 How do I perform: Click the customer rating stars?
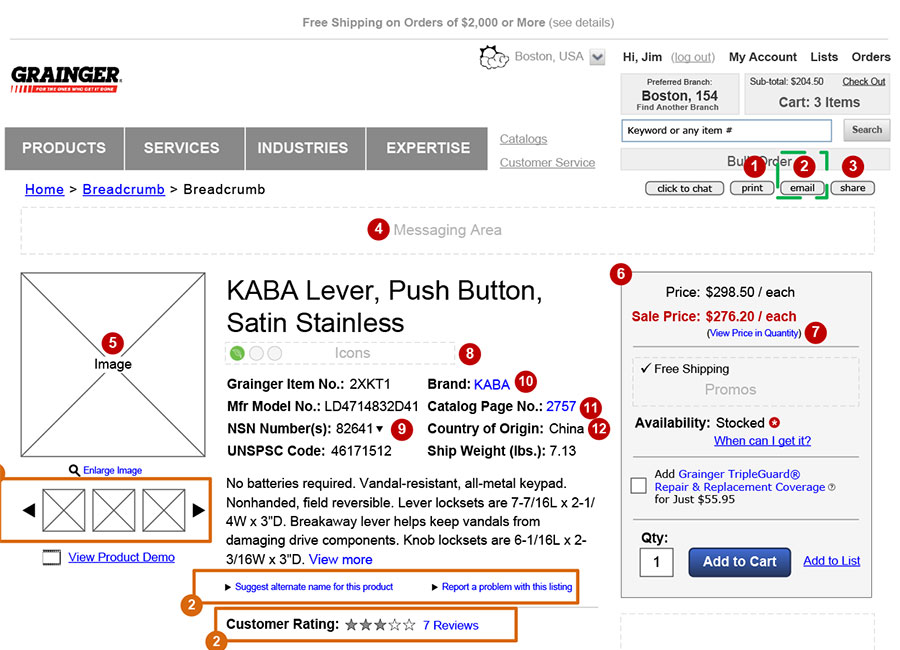(380, 626)
